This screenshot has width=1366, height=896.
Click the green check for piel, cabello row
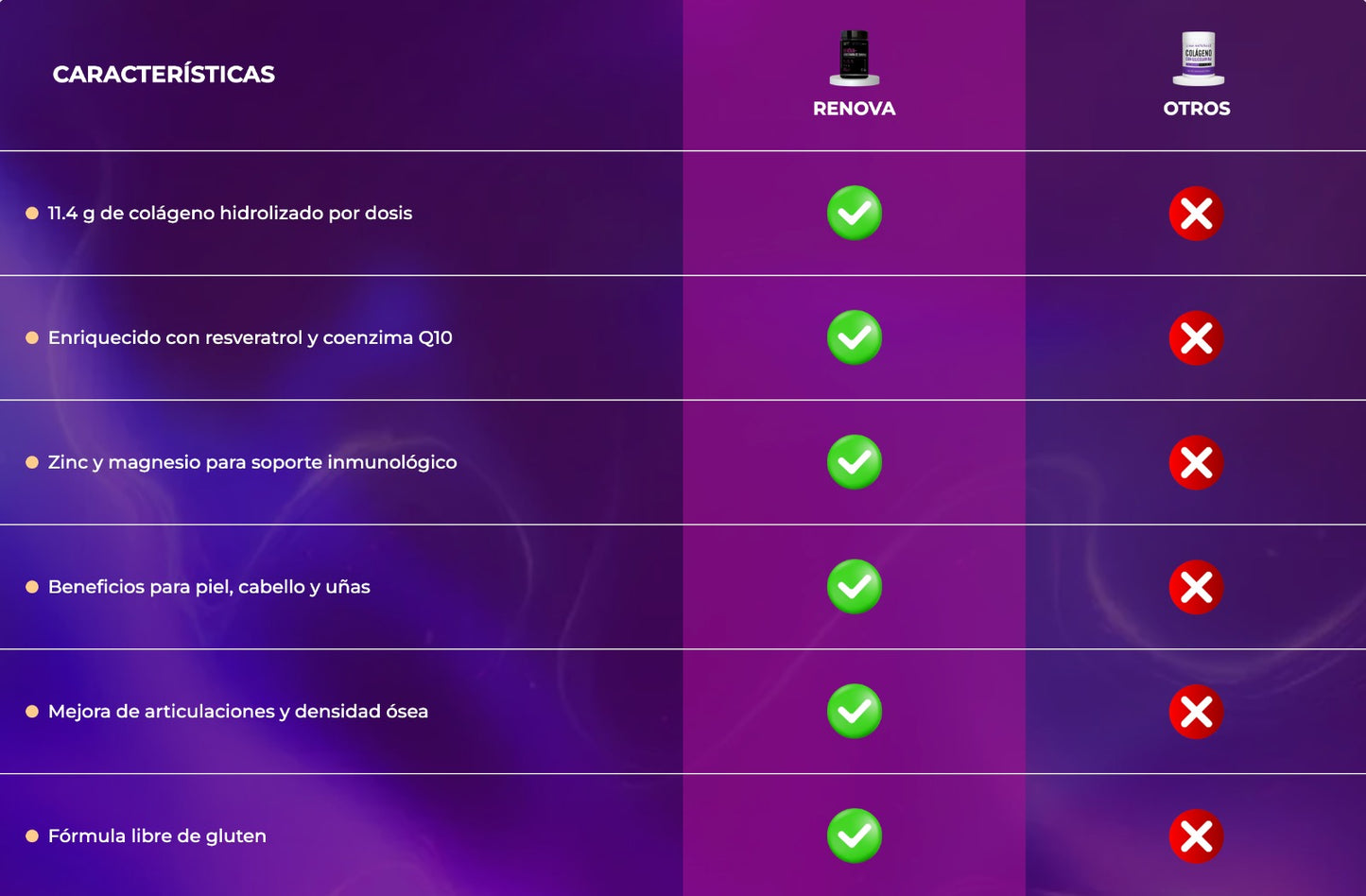(855, 587)
